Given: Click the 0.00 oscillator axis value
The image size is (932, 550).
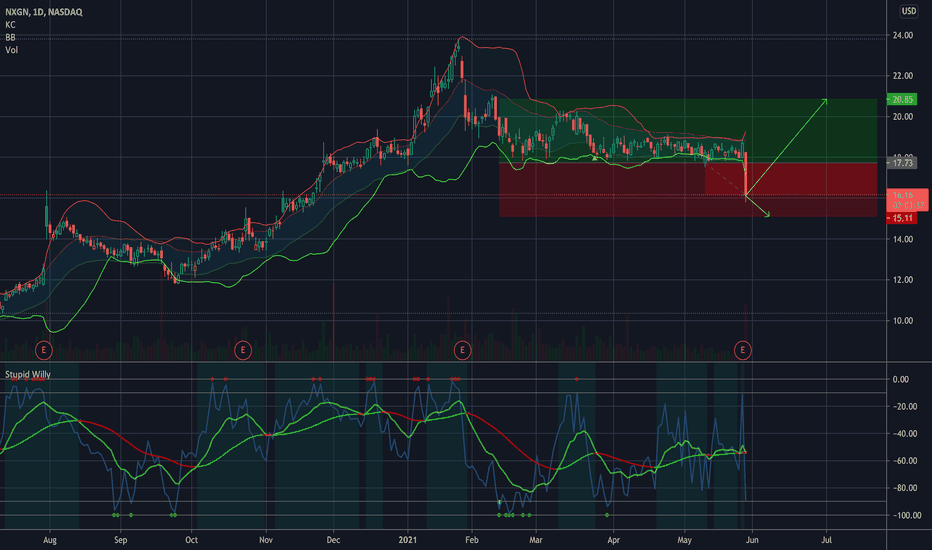Looking at the screenshot, I should point(900,379).
